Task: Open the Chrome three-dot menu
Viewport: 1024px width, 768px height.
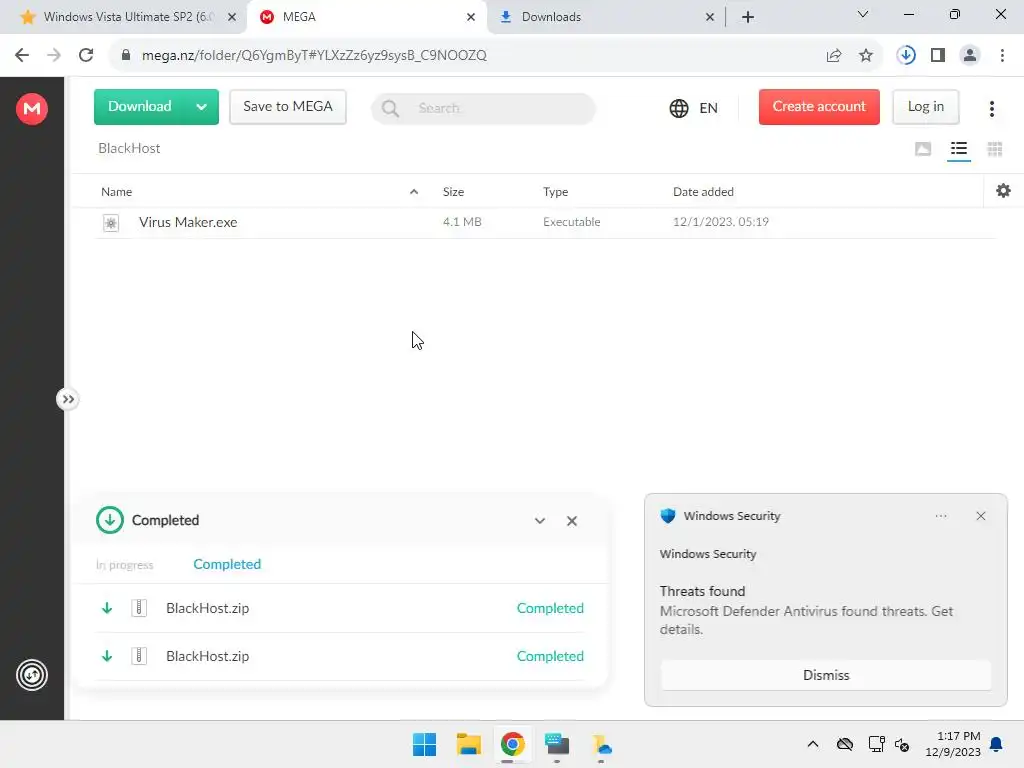Action: pyautogui.click(x=1002, y=55)
